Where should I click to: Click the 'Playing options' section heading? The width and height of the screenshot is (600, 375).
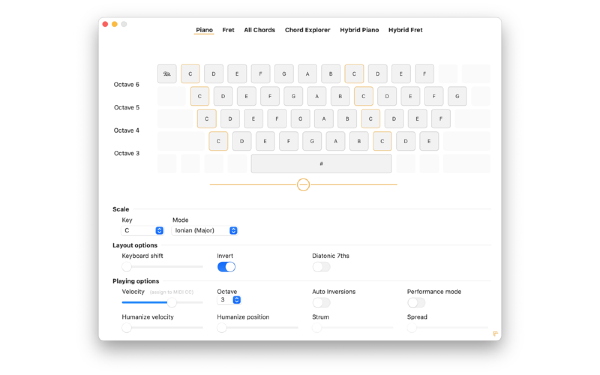(135, 281)
